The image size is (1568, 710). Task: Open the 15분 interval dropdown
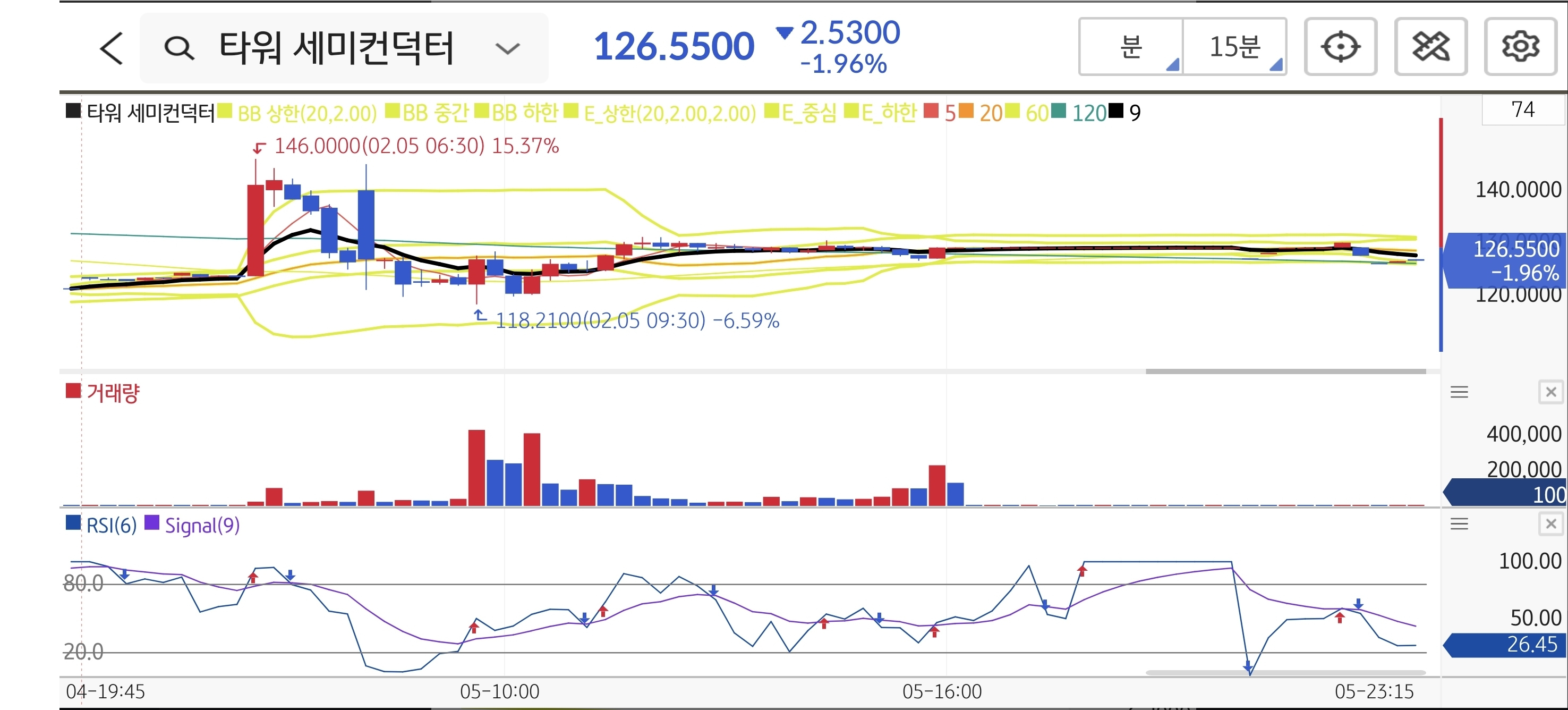(1234, 47)
